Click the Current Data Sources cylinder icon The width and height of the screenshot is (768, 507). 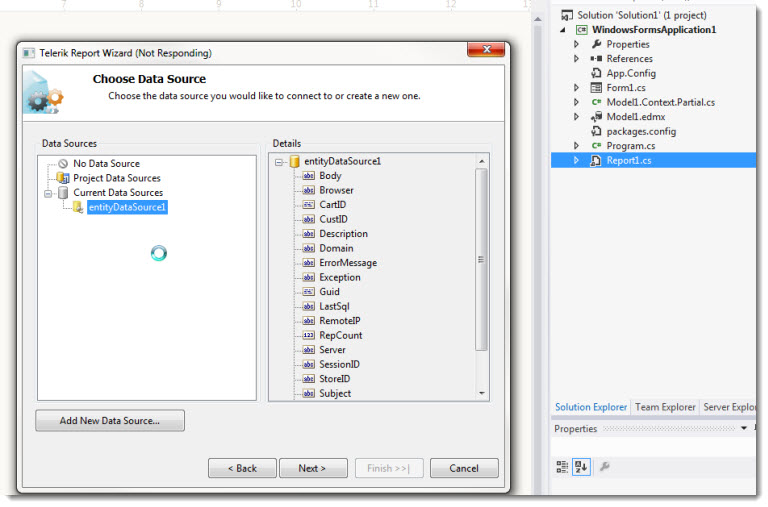pyautogui.click(x=63, y=193)
